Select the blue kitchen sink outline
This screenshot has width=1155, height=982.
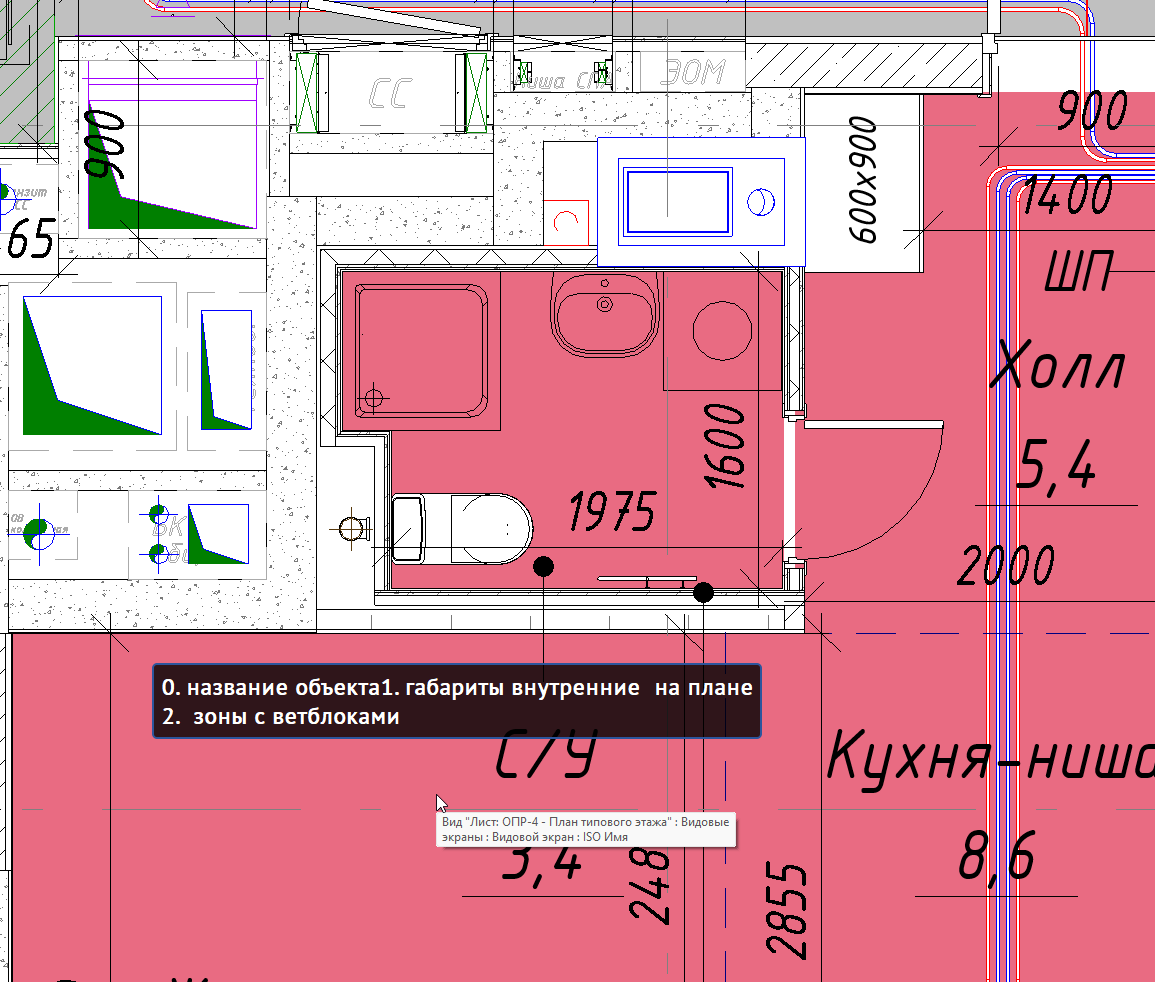click(701, 202)
